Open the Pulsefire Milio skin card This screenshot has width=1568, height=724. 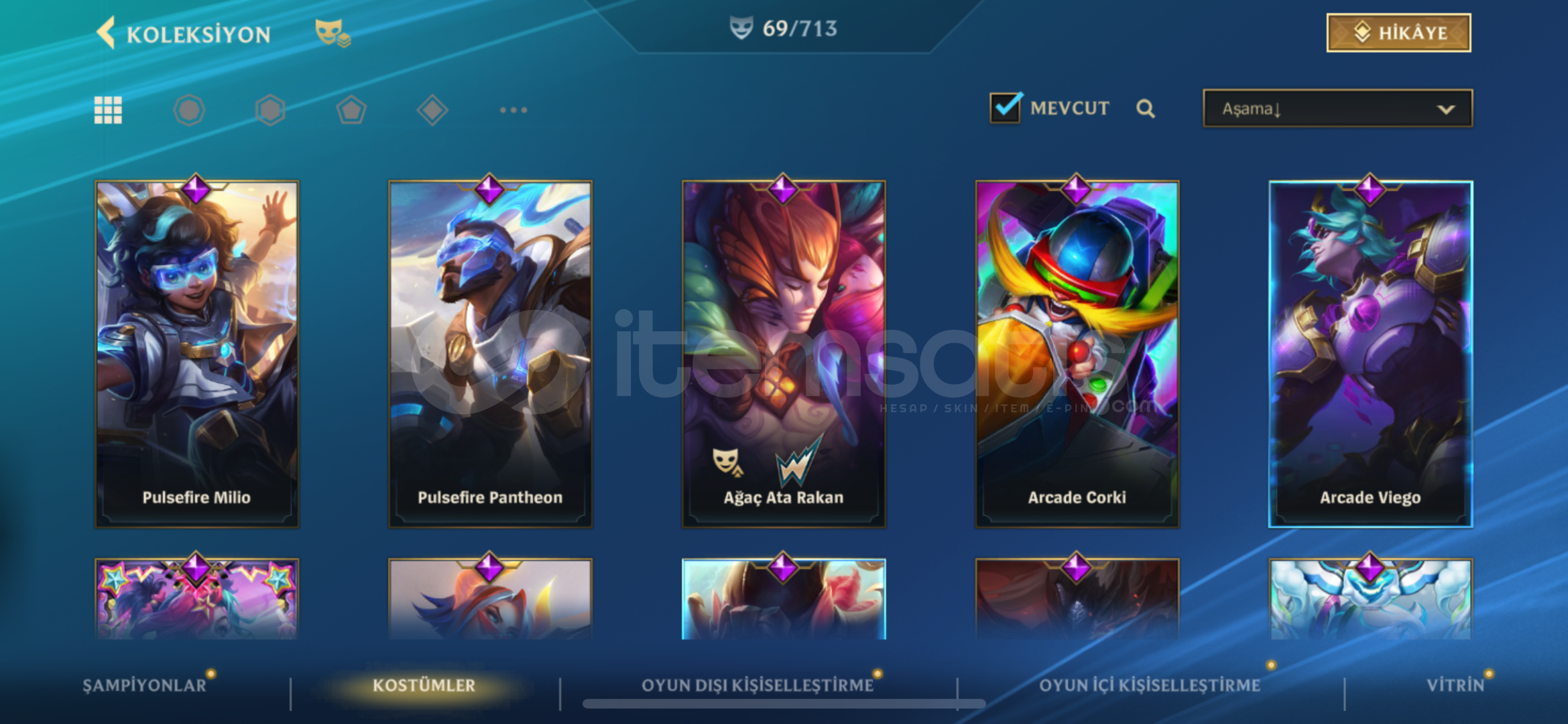196,354
